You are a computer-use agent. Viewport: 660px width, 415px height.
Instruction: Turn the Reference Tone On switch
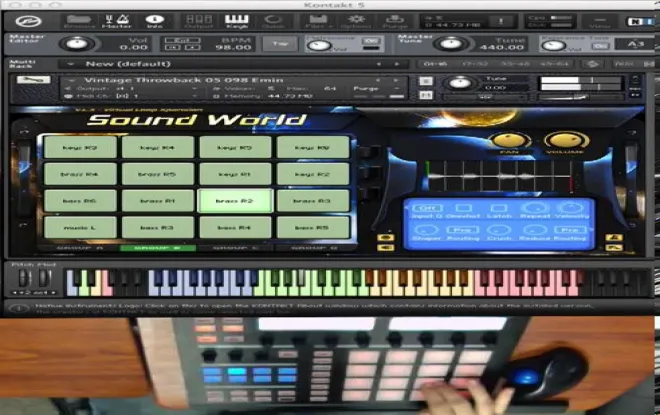click(x=600, y=46)
